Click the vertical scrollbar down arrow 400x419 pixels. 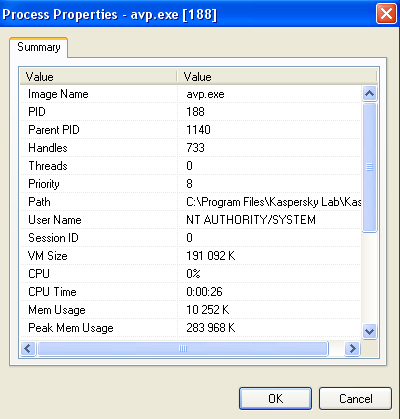(x=369, y=331)
